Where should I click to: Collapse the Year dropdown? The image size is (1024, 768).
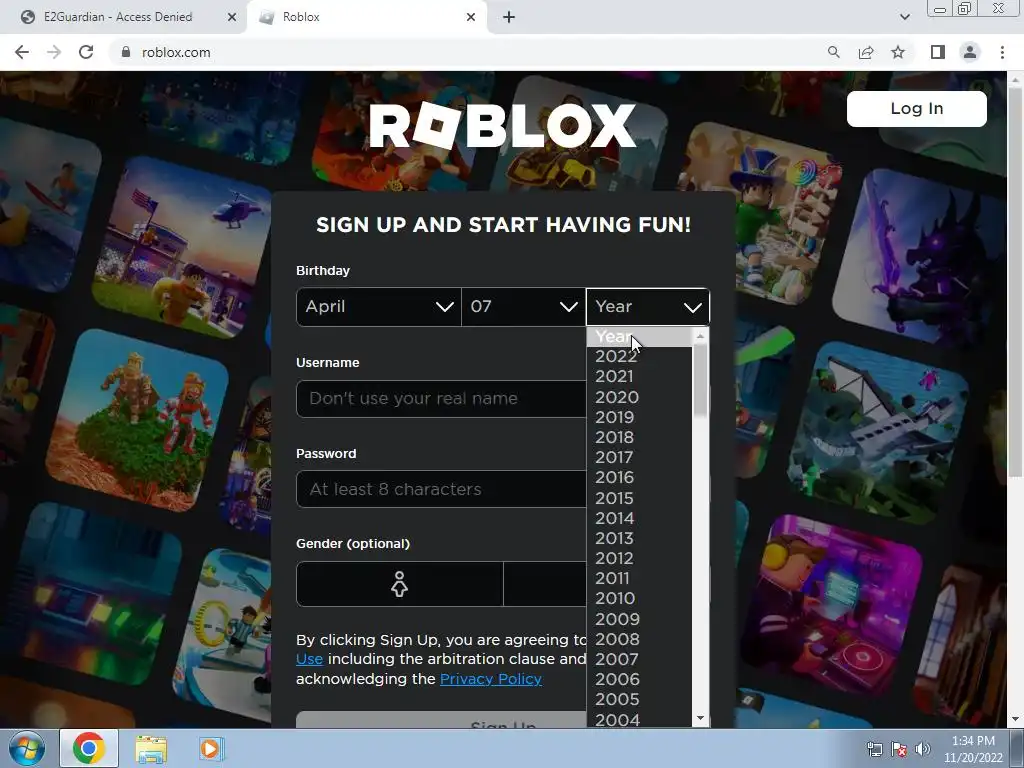(647, 306)
